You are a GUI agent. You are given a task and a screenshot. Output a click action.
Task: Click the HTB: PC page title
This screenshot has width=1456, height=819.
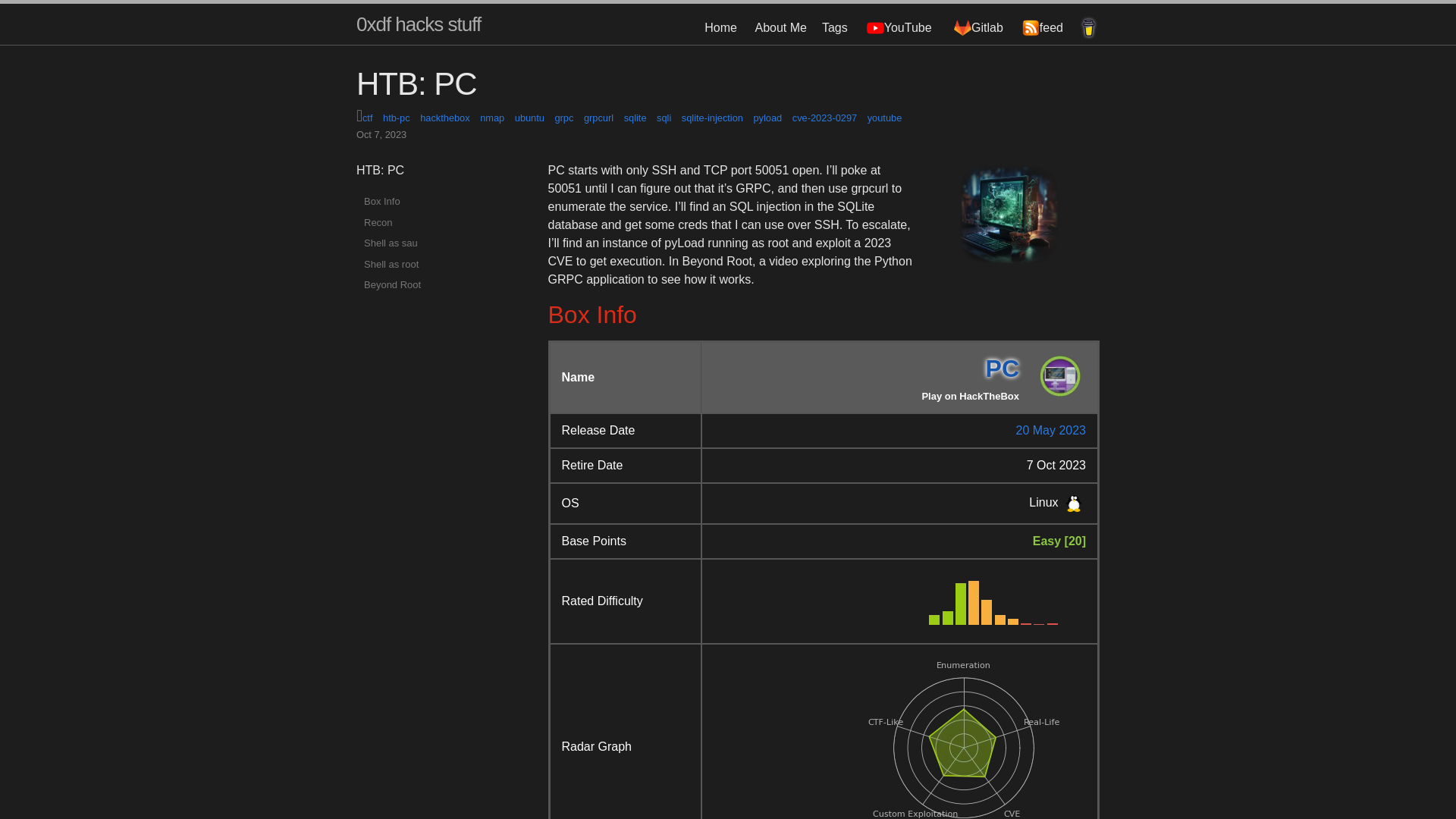[x=416, y=84]
